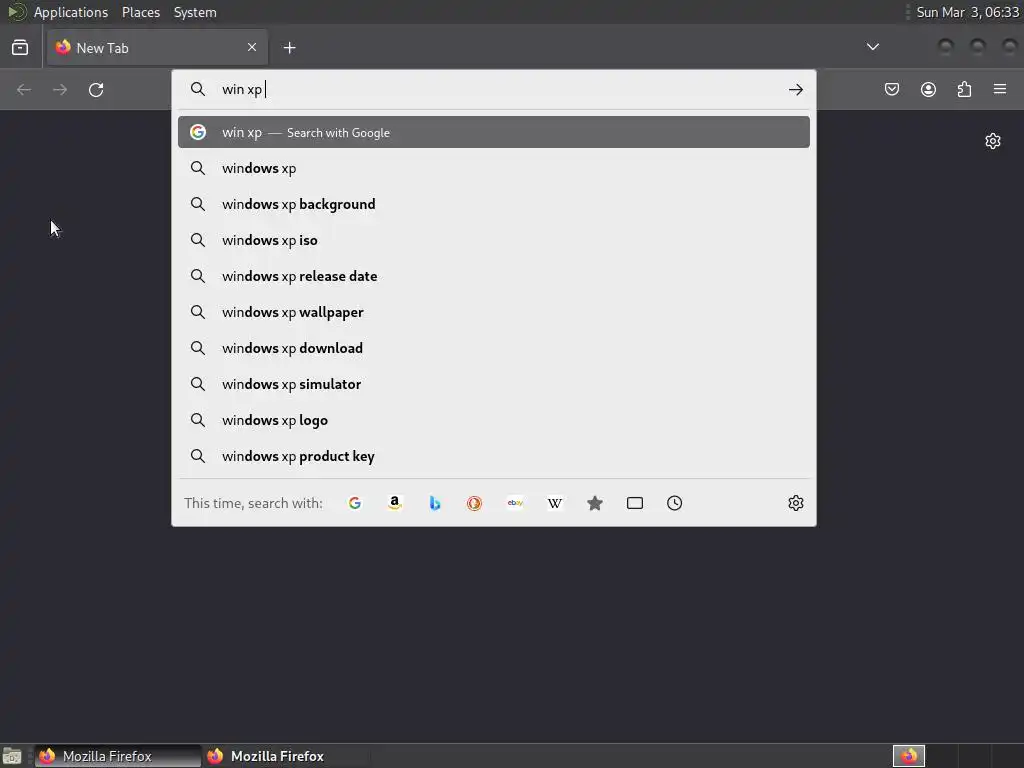Expand the list all tabs chevron
Image resolution: width=1024 pixels, height=768 pixels.
[872, 47]
